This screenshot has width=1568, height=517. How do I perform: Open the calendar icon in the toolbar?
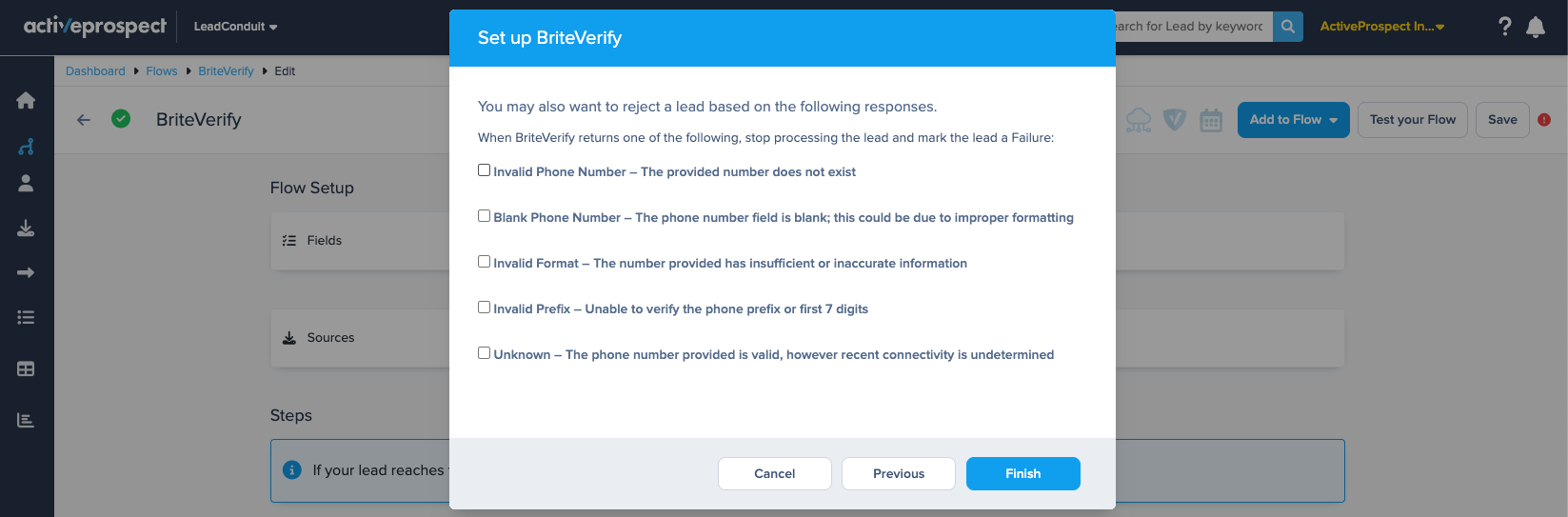point(1211,120)
